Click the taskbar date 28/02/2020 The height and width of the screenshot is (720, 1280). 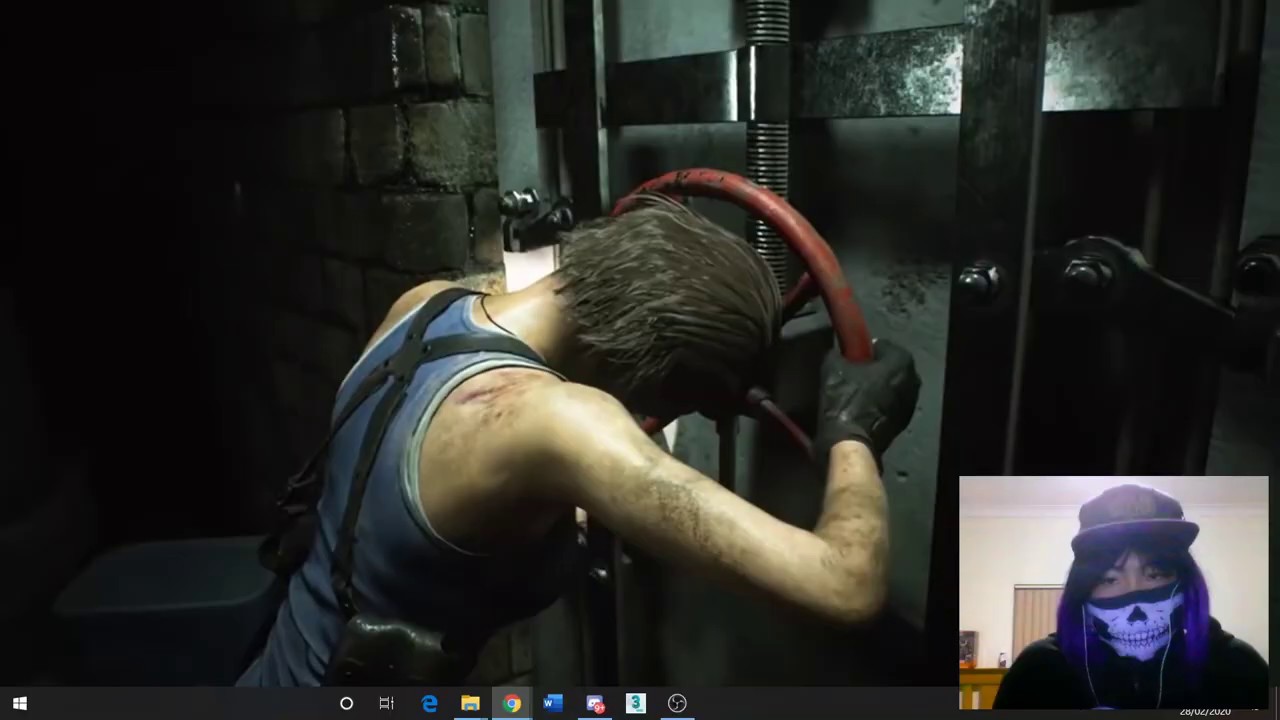click(x=1204, y=712)
